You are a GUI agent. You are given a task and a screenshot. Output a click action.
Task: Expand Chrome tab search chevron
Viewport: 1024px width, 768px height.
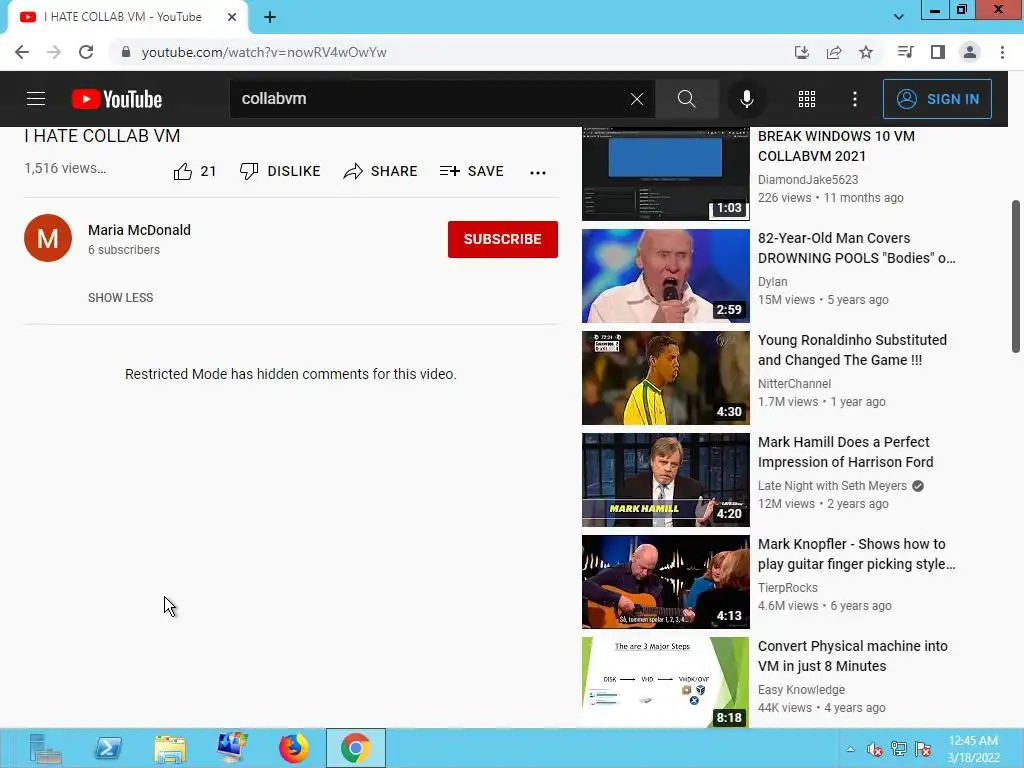coord(899,17)
